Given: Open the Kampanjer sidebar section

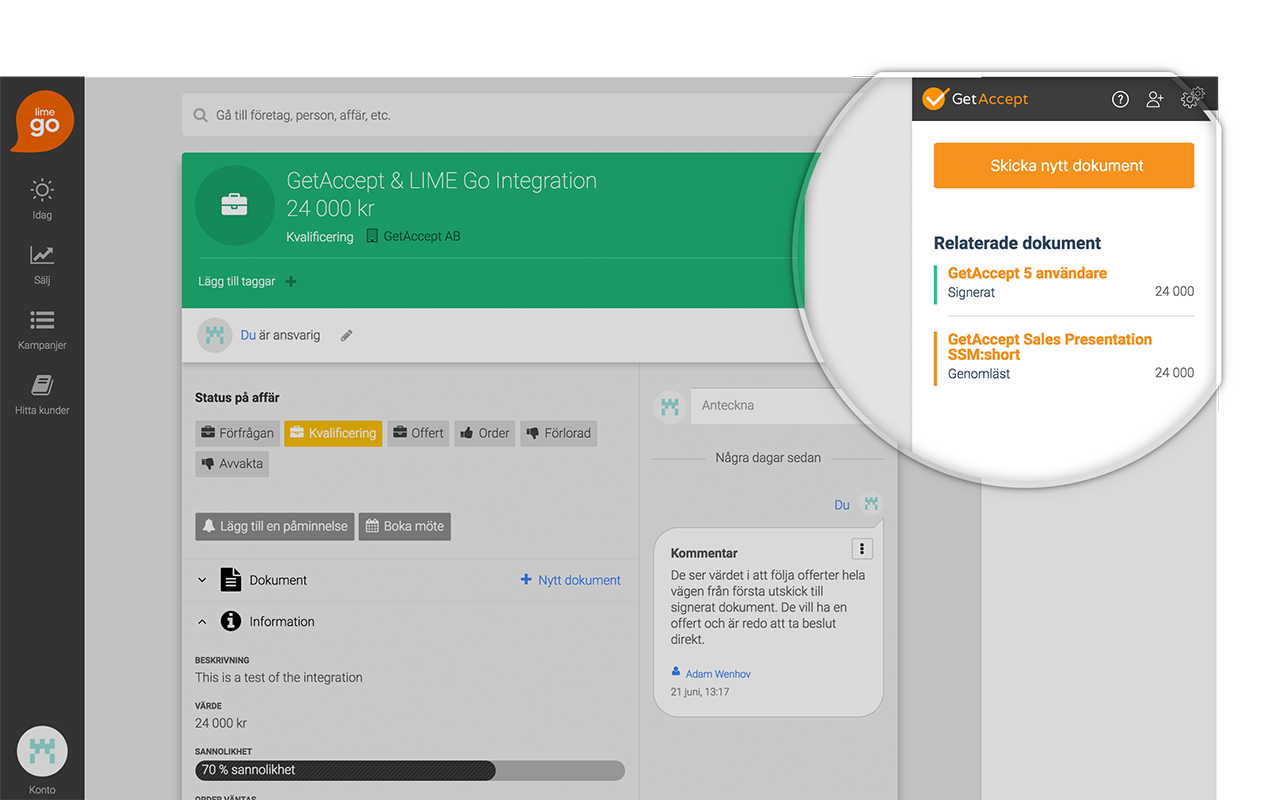Looking at the screenshot, I should (42, 330).
